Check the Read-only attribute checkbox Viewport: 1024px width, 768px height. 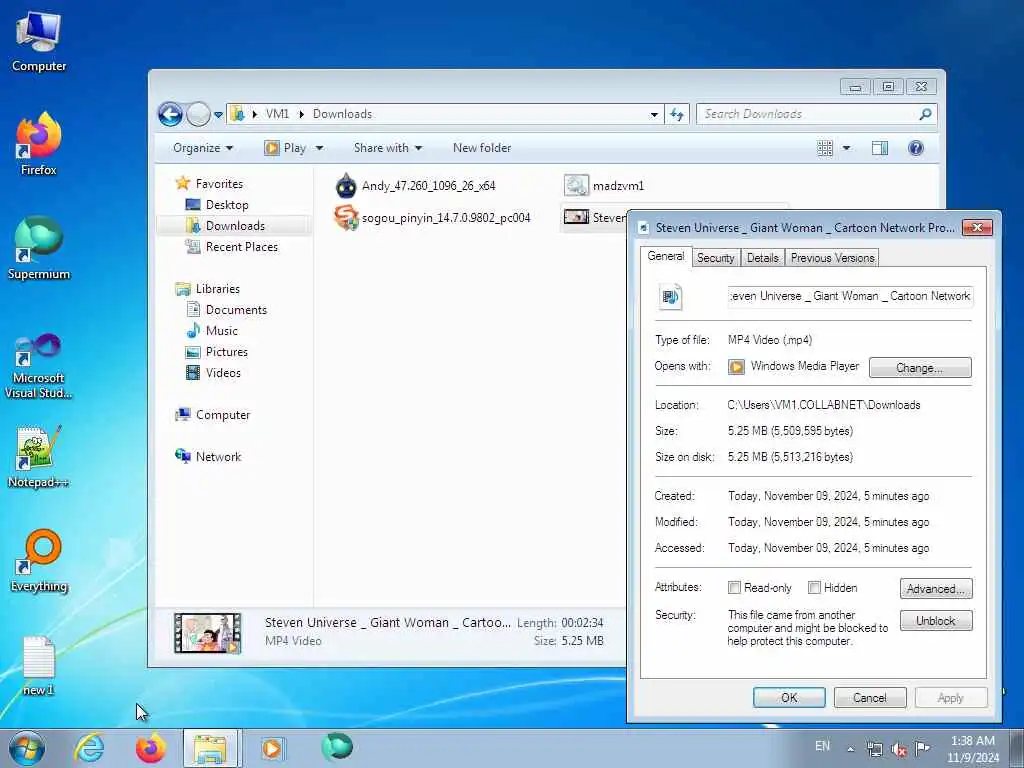734,588
